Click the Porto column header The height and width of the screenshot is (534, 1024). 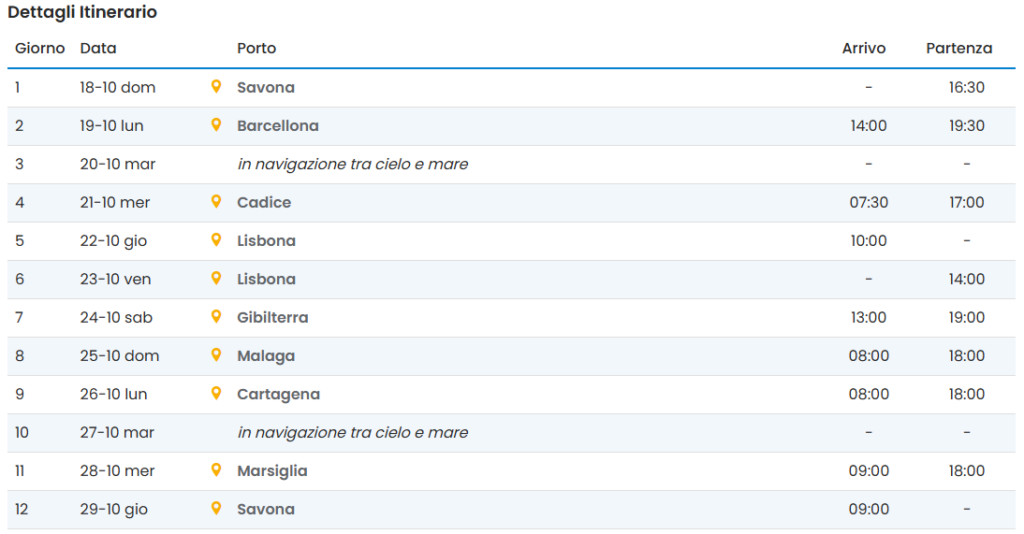tap(256, 48)
